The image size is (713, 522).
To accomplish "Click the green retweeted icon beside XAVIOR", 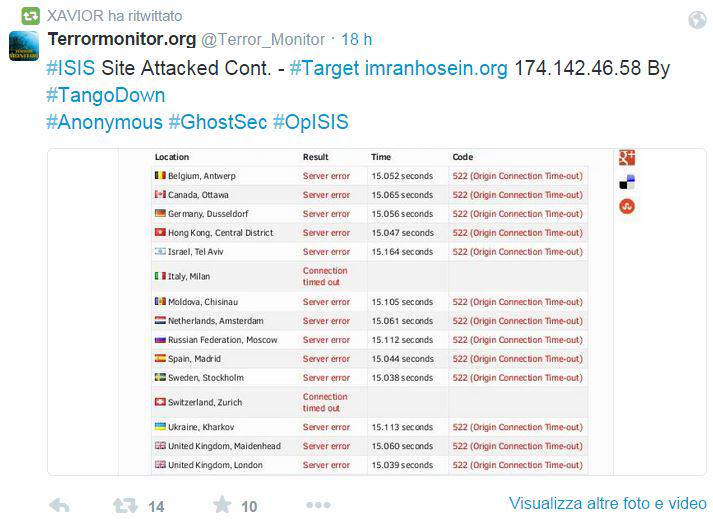I will 31,17.
